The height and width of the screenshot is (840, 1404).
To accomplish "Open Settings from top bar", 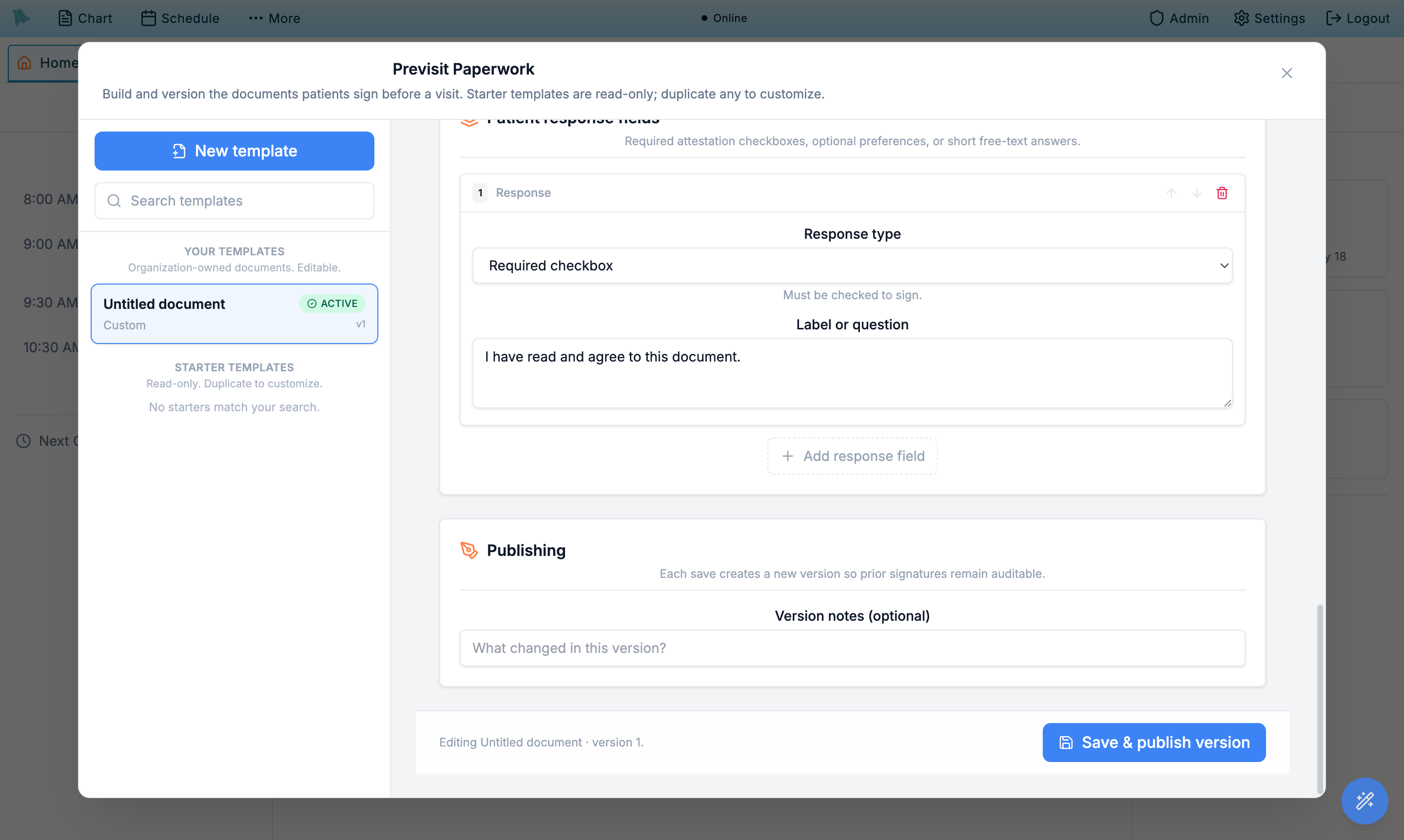I will [x=1269, y=18].
